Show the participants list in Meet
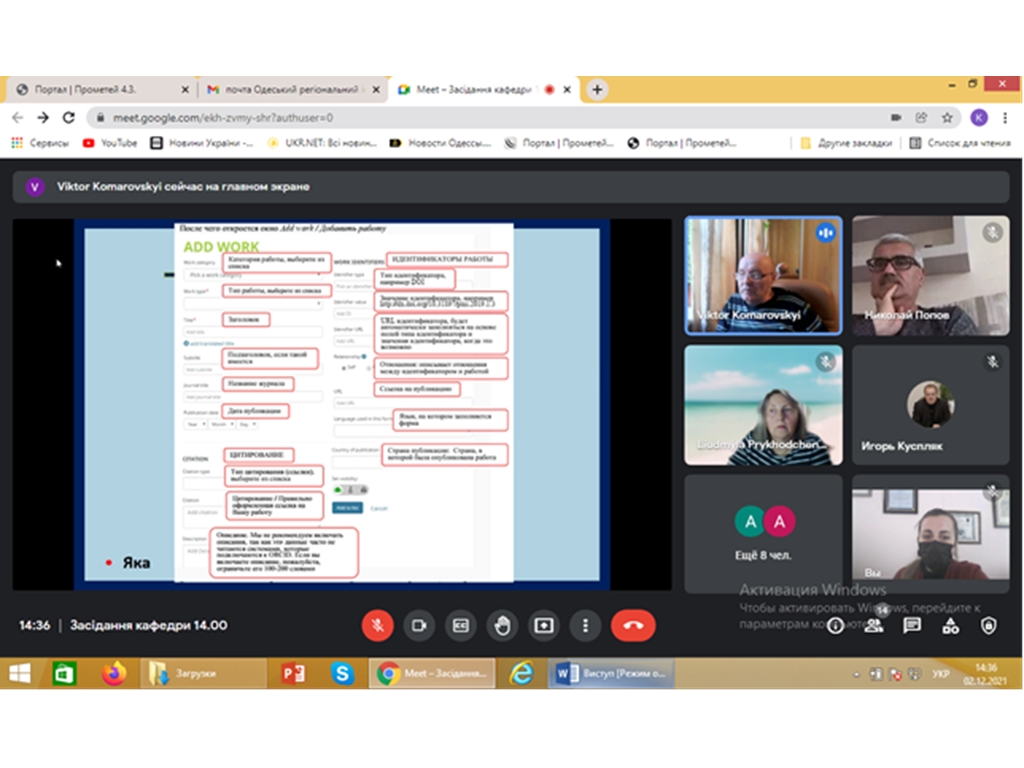This screenshot has width=1024, height=768. point(874,626)
